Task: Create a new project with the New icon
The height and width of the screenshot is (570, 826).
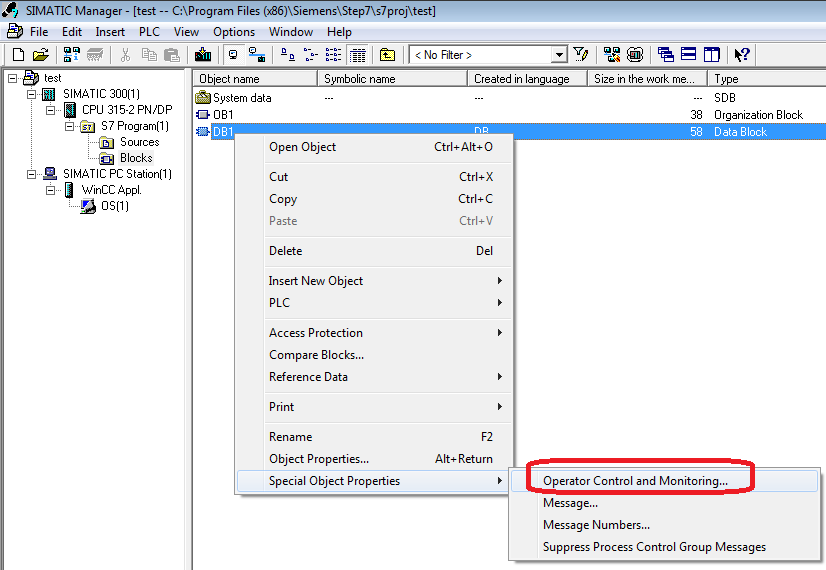Action: (18, 55)
